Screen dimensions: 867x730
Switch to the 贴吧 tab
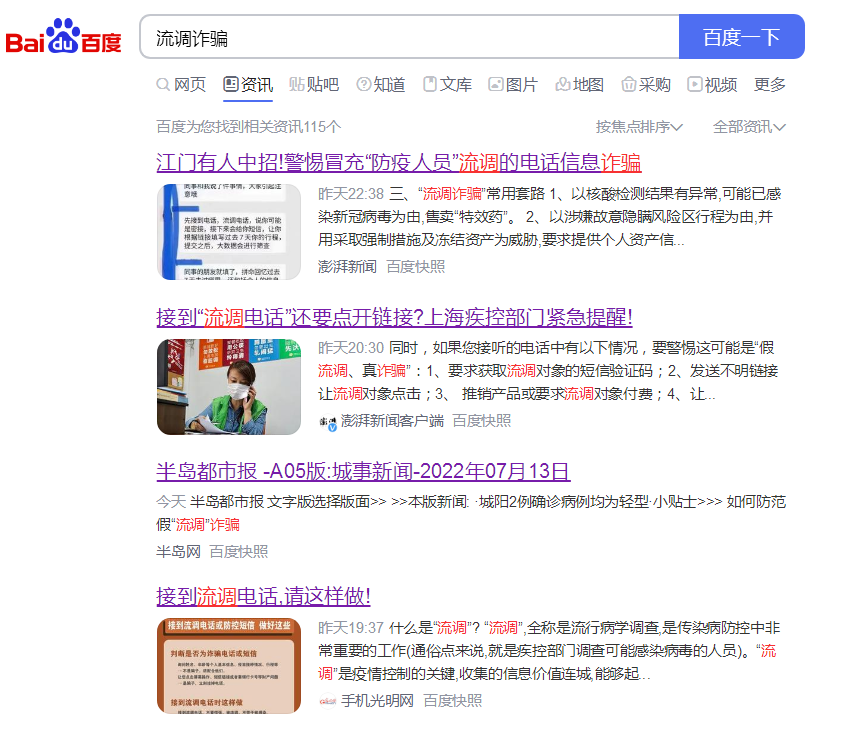pyautogui.click(x=314, y=85)
